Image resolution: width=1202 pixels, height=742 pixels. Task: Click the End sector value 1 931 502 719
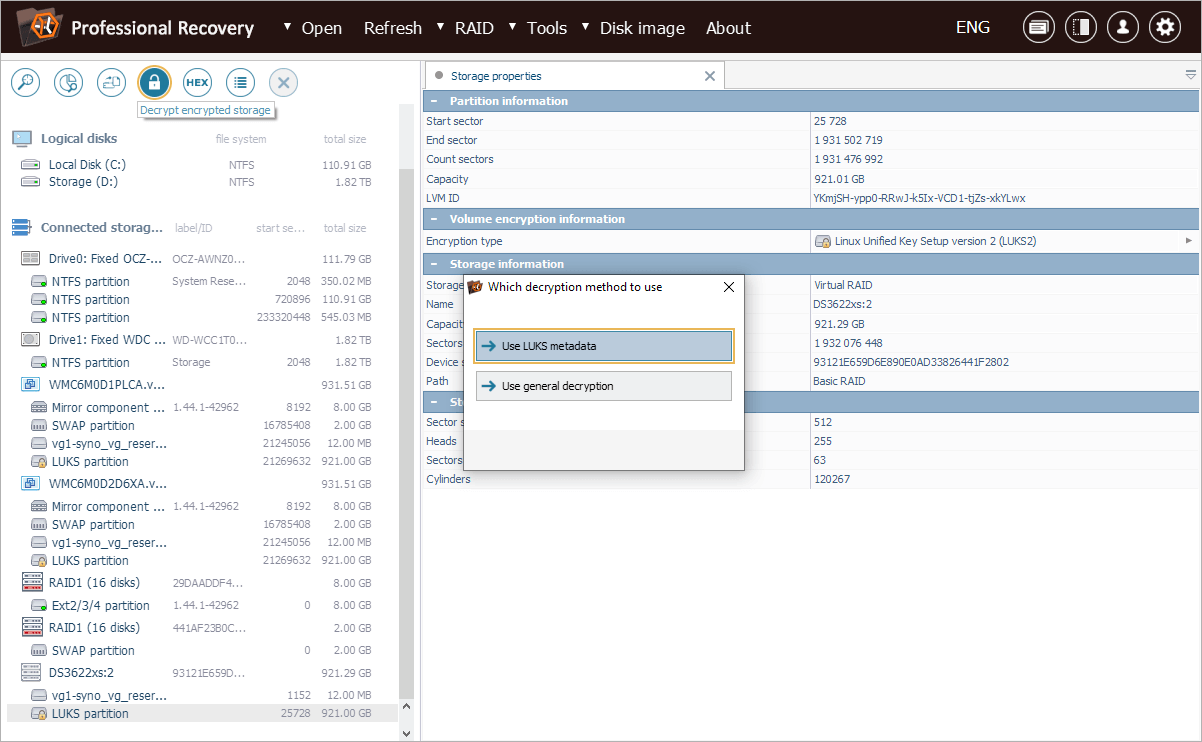[x=848, y=140]
